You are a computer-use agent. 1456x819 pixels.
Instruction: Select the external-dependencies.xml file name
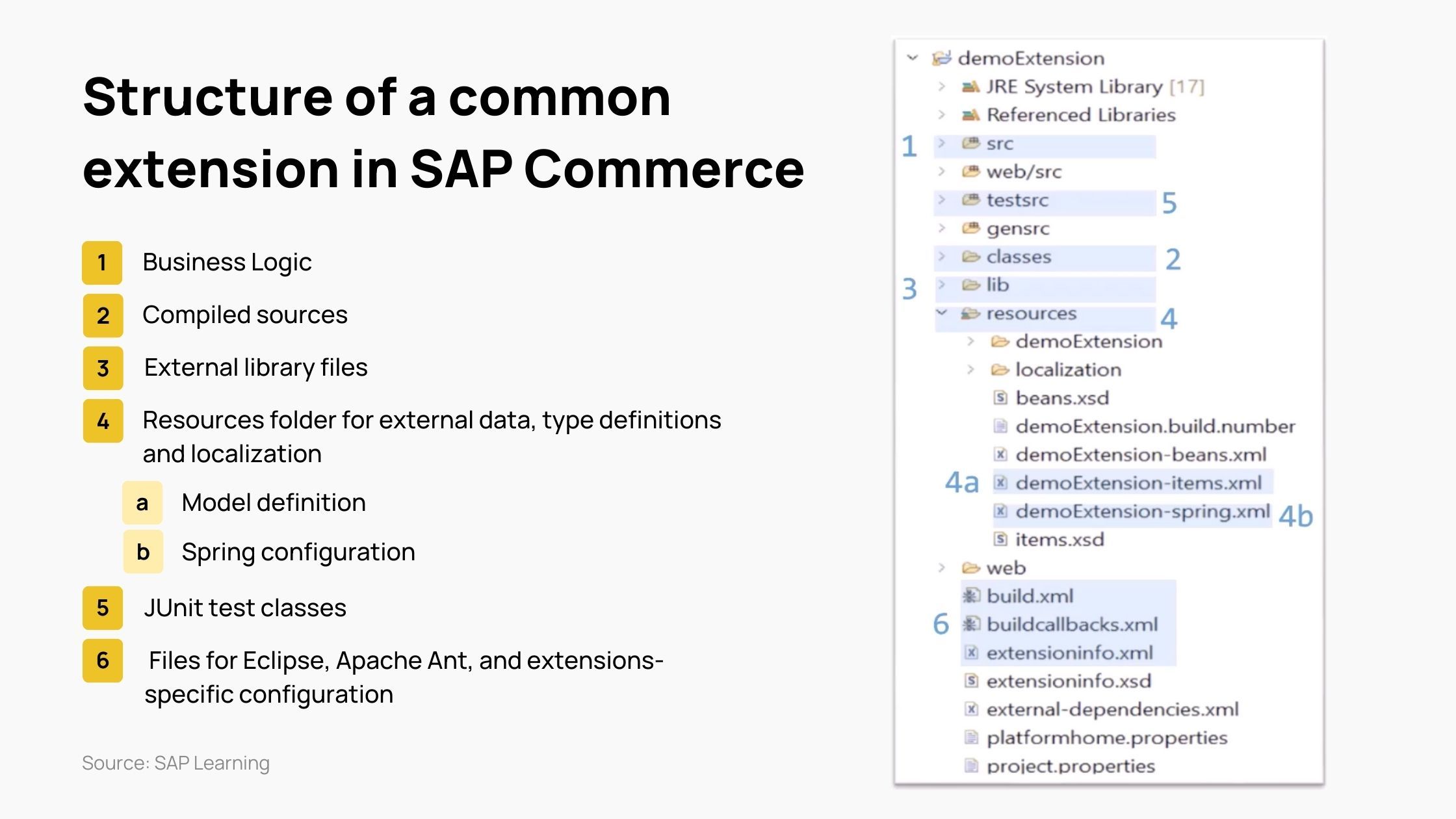coord(1113,709)
